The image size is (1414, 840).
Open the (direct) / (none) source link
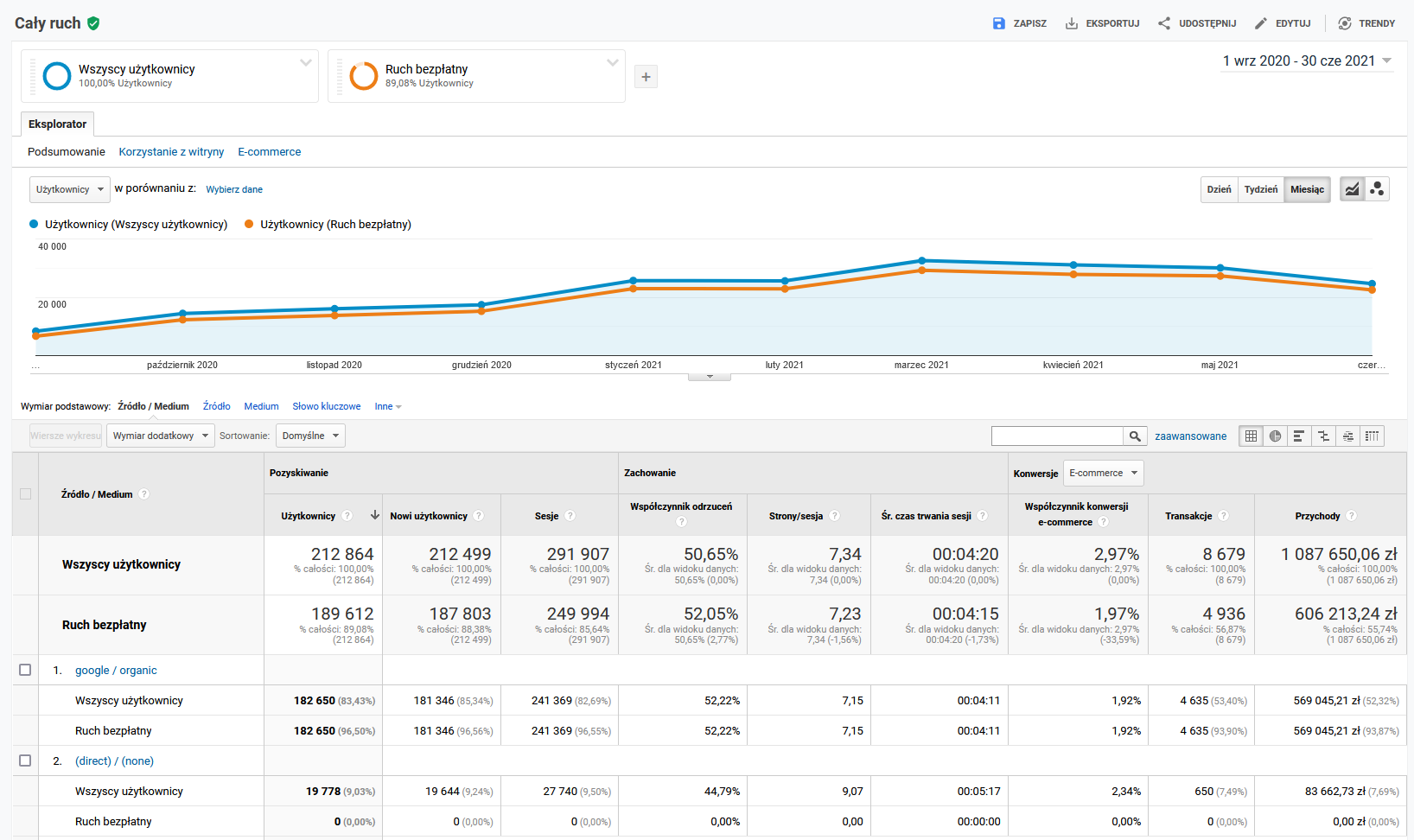[114, 760]
